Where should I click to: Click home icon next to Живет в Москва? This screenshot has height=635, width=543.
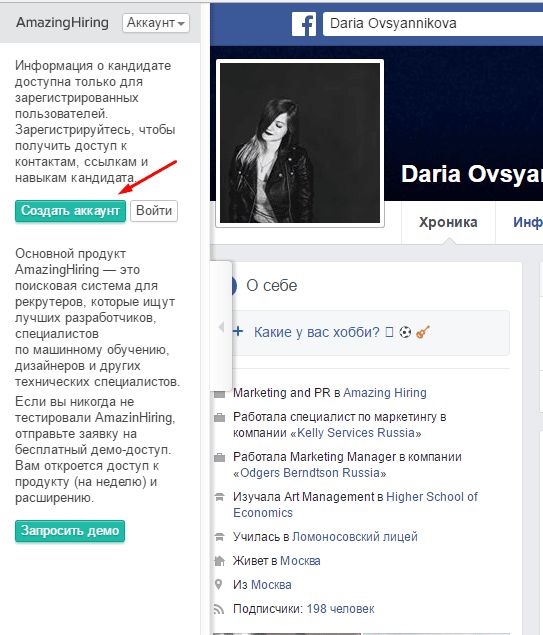(x=219, y=561)
